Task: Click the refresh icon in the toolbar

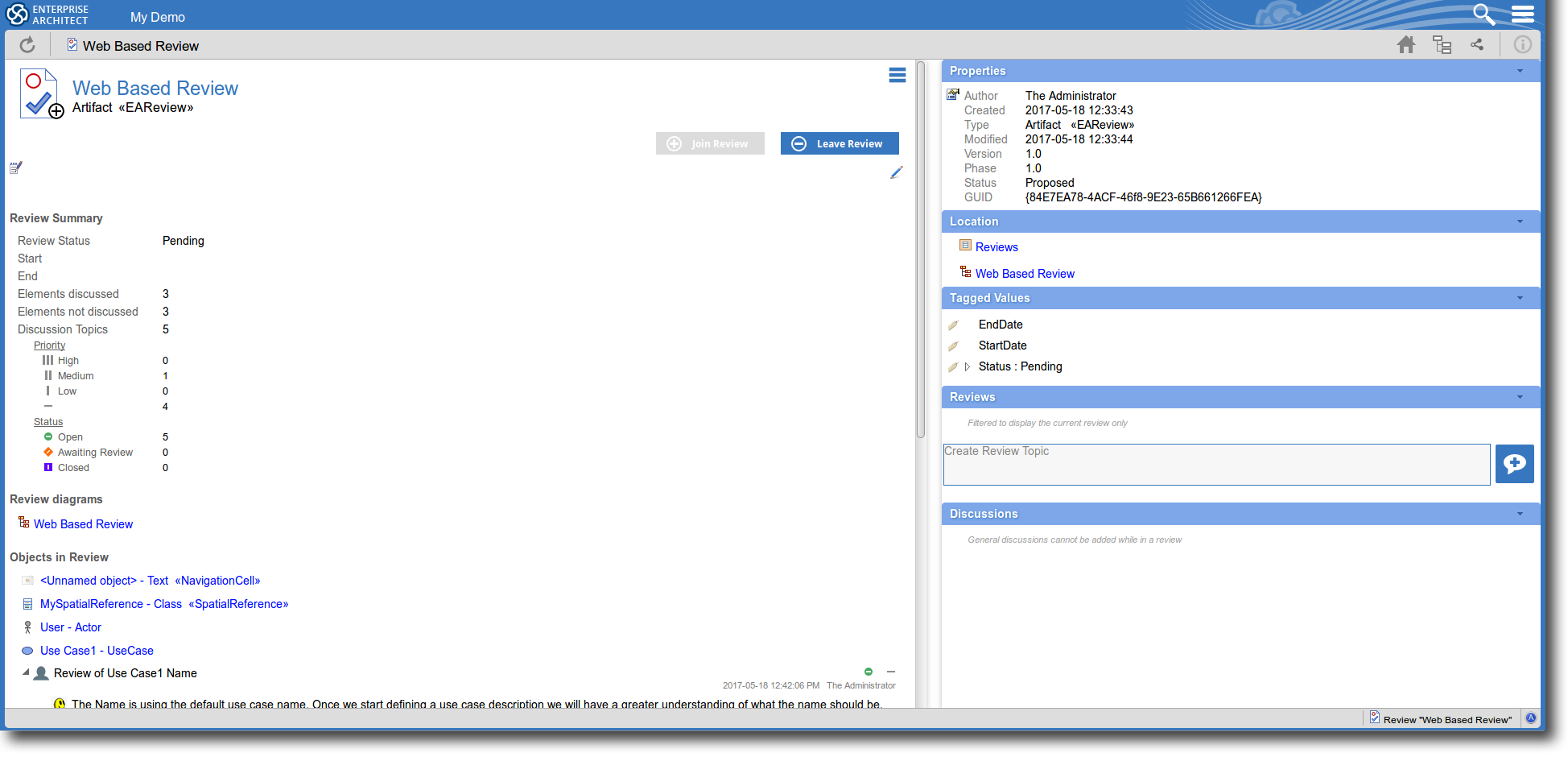Action: tap(27, 45)
